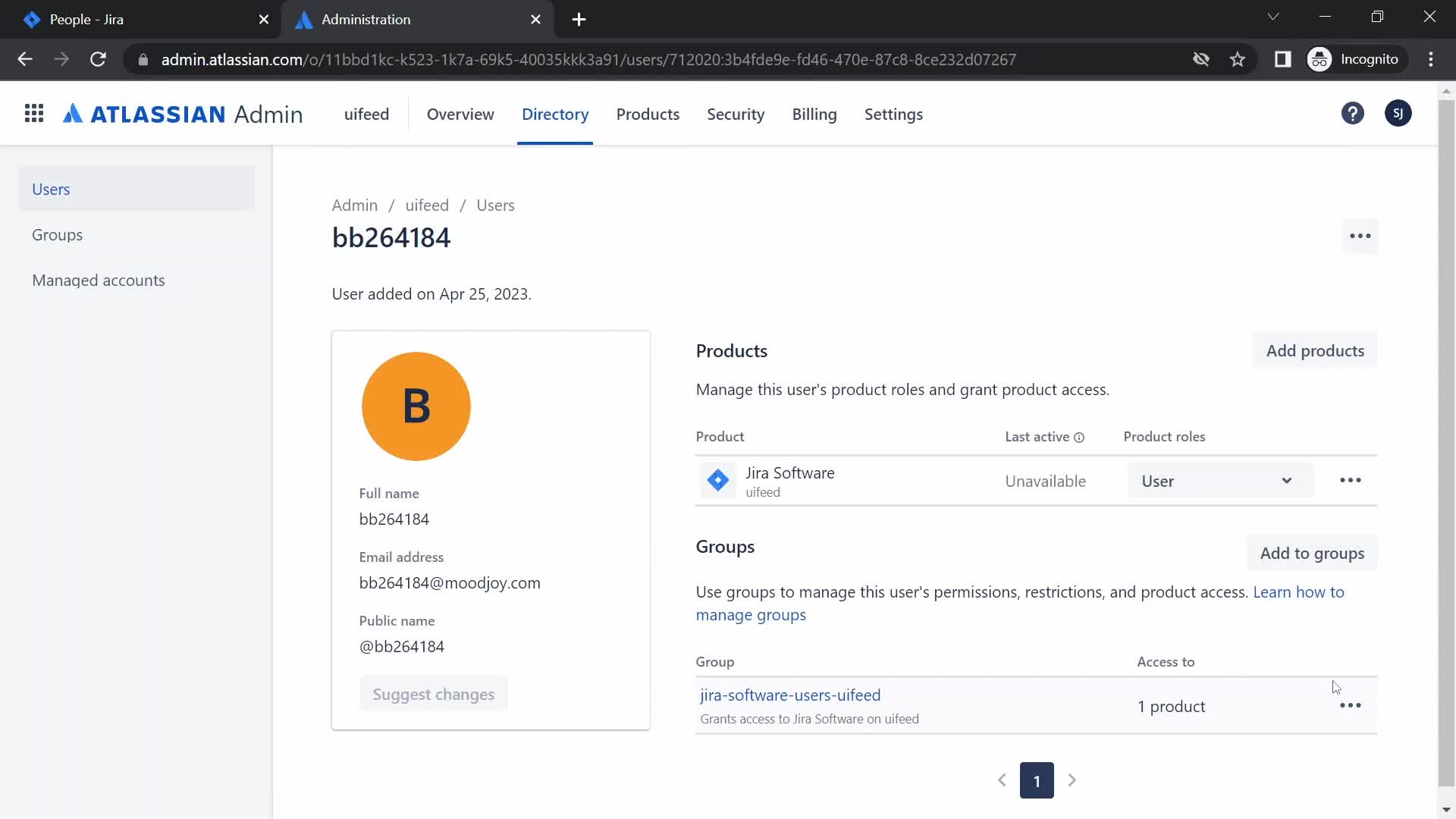Click the browser address bar URL
Screen dimensions: 1456x819
[588, 60]
